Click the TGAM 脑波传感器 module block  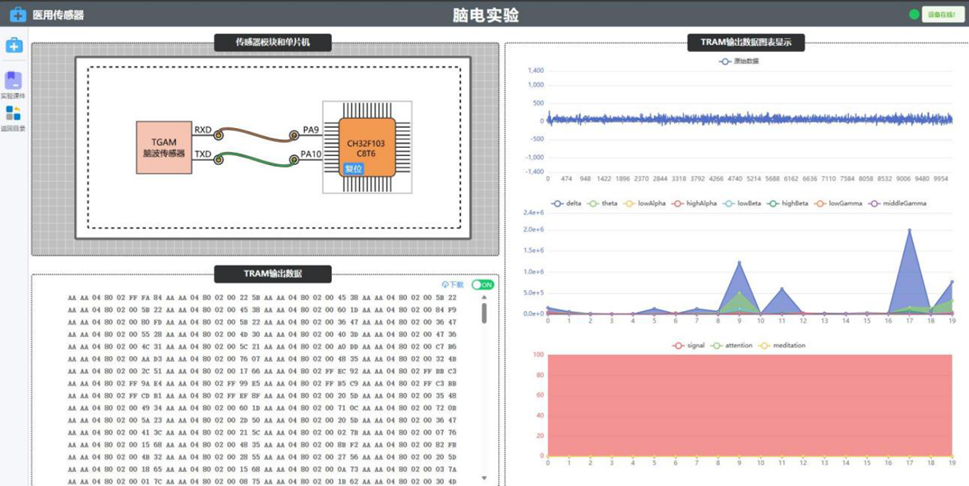(x=164, y=148)
